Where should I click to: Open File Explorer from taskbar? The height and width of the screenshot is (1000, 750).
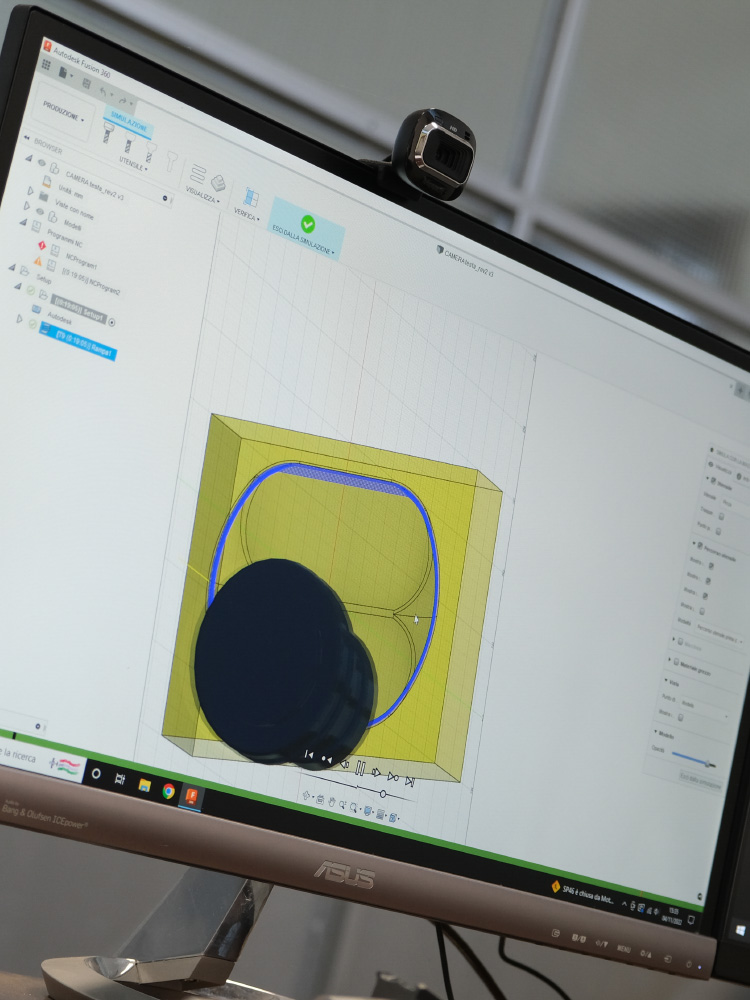tap(144, 784)
